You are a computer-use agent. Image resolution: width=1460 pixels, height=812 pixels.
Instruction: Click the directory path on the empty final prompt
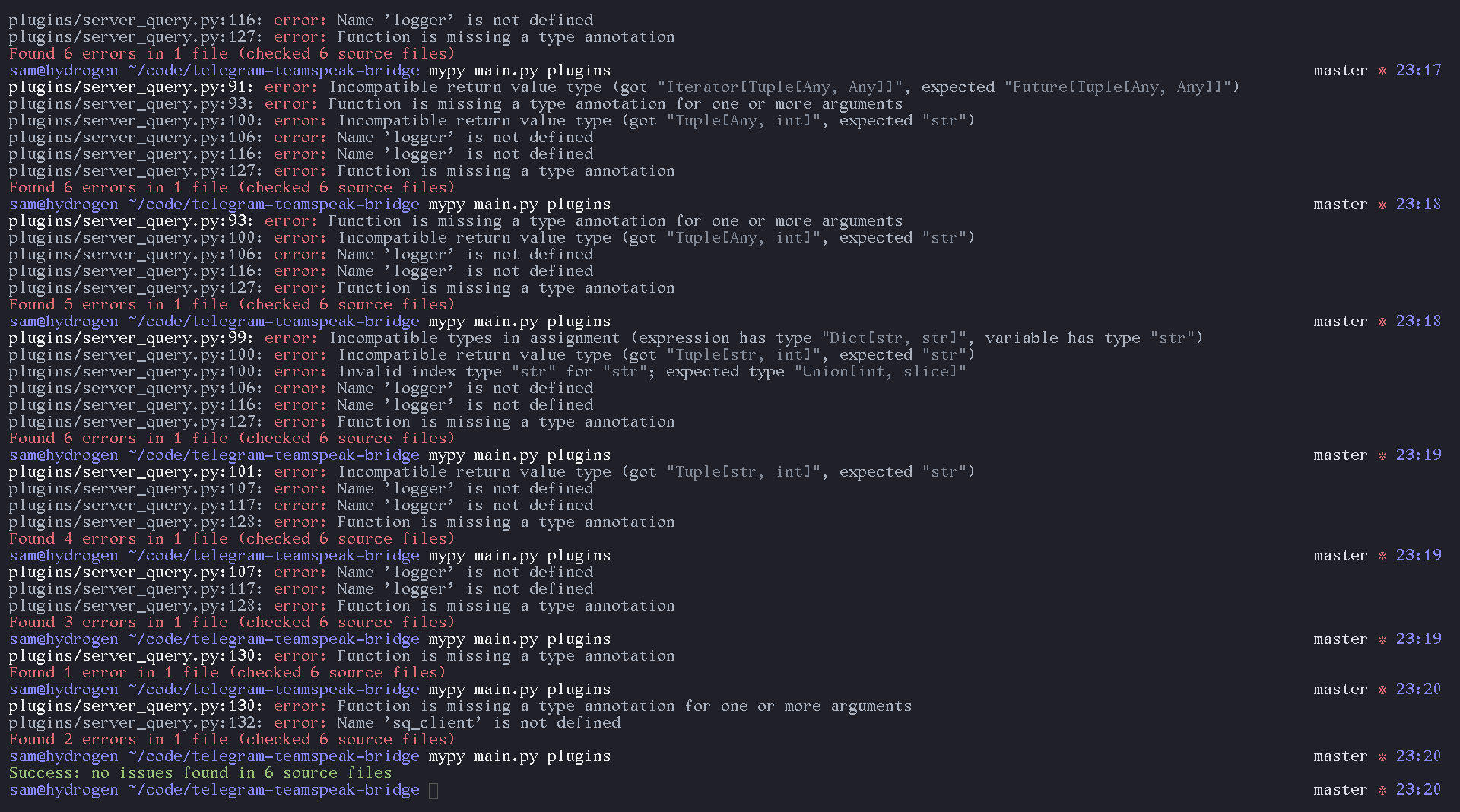(x=274, y=790)
